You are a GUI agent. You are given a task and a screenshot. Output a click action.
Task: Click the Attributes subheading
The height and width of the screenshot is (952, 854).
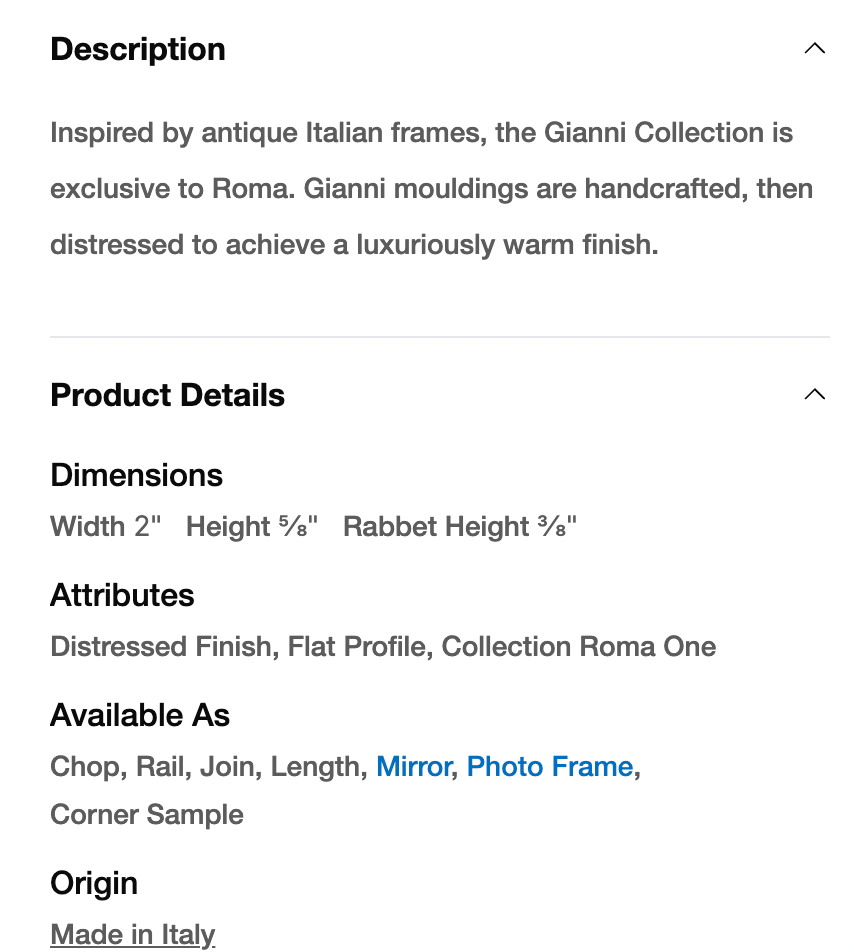[x=122, y=595]
